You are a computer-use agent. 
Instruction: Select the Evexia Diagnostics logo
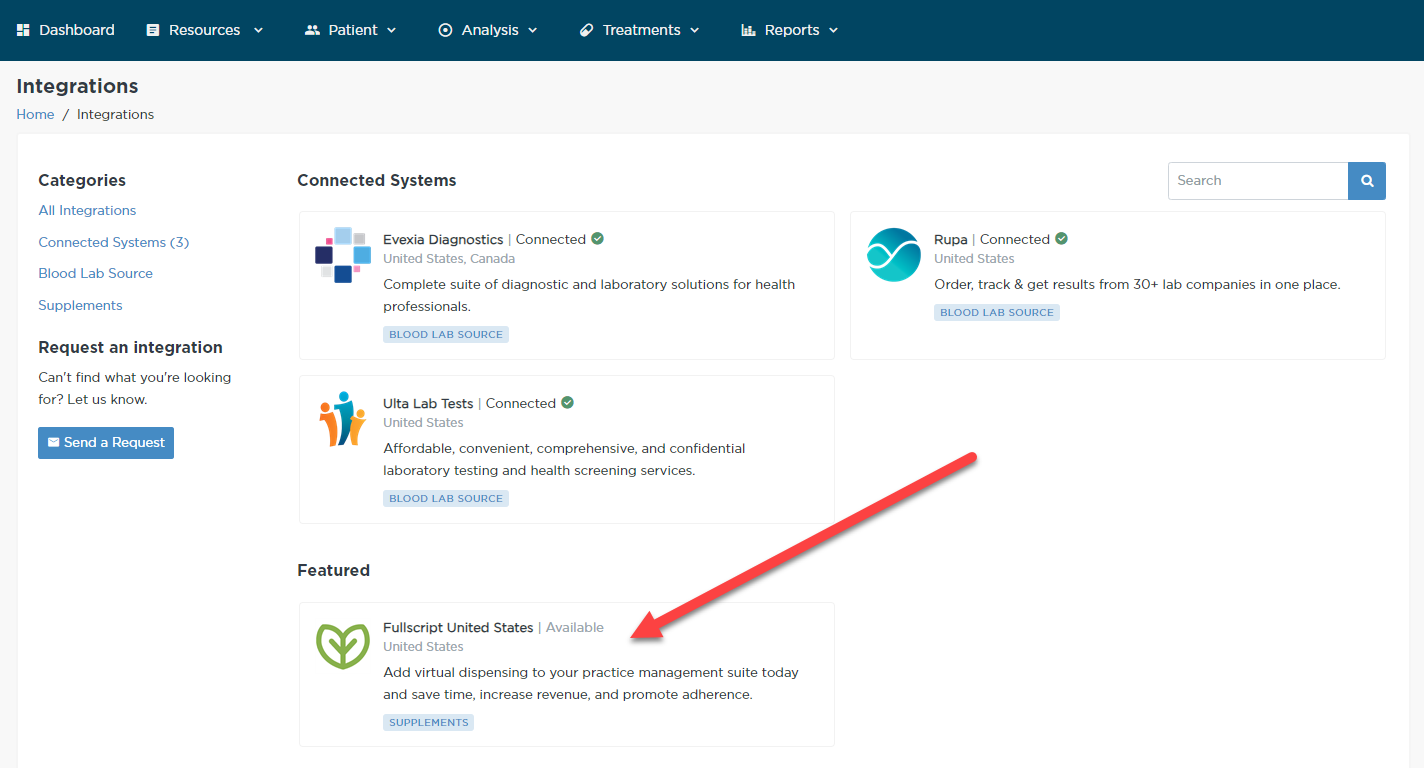(x=342, y=256)
